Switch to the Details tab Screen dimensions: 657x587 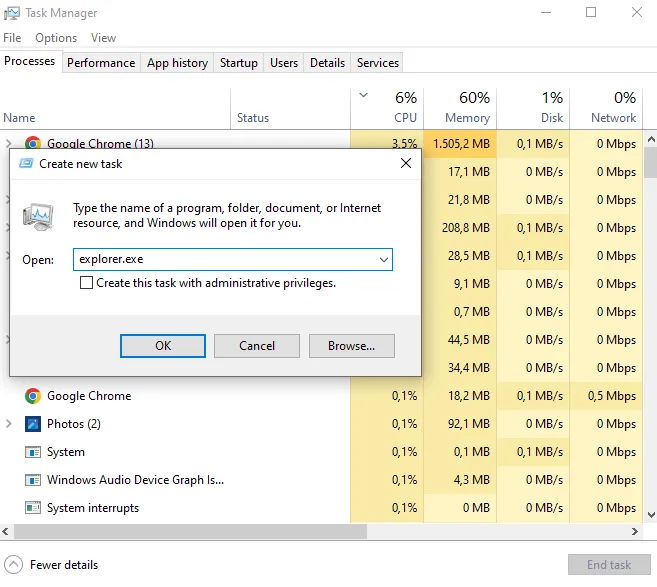click(327, 63)
